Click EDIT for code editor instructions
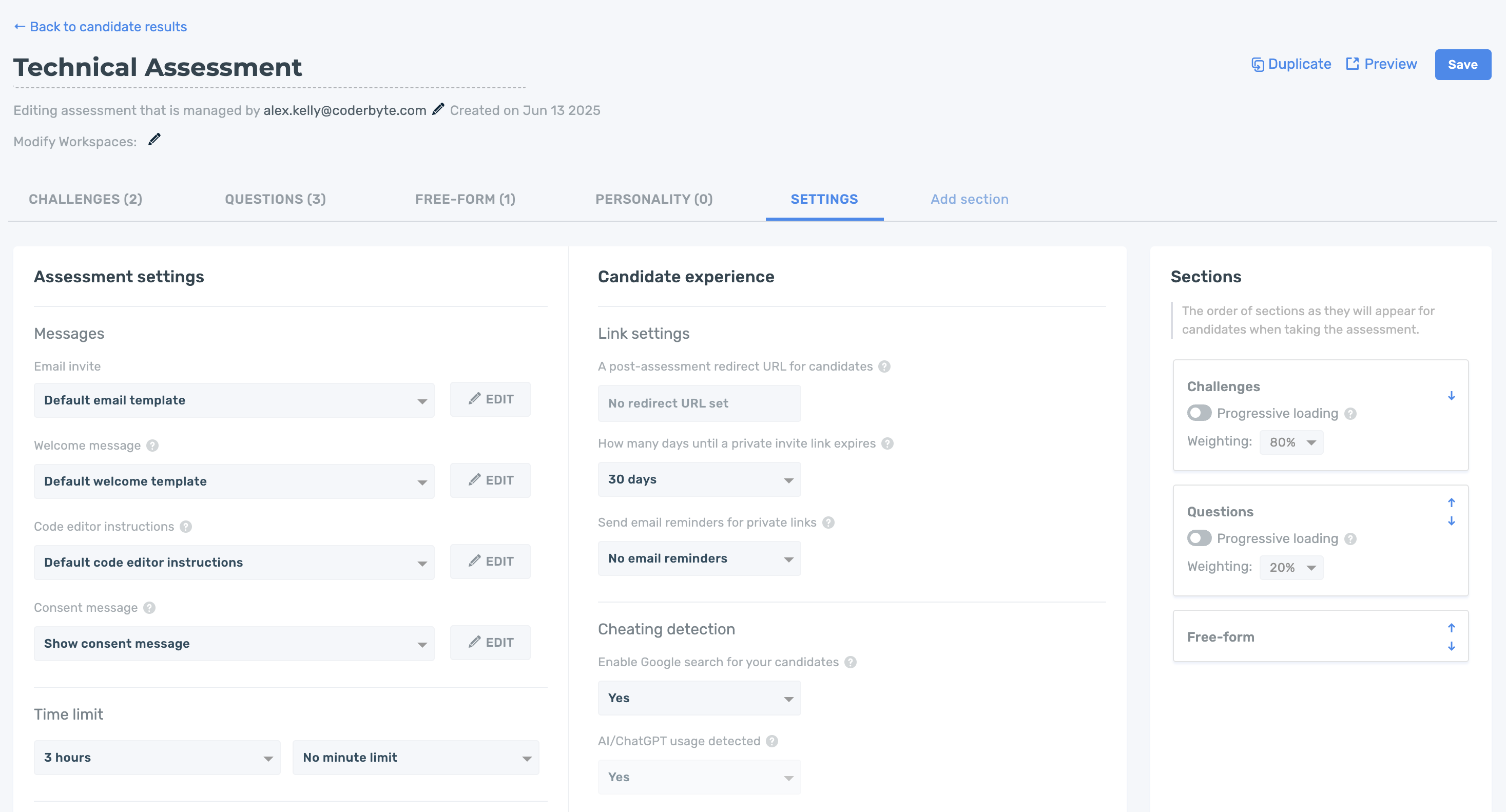Viewport: 1506px width, 812px height. 491,562
